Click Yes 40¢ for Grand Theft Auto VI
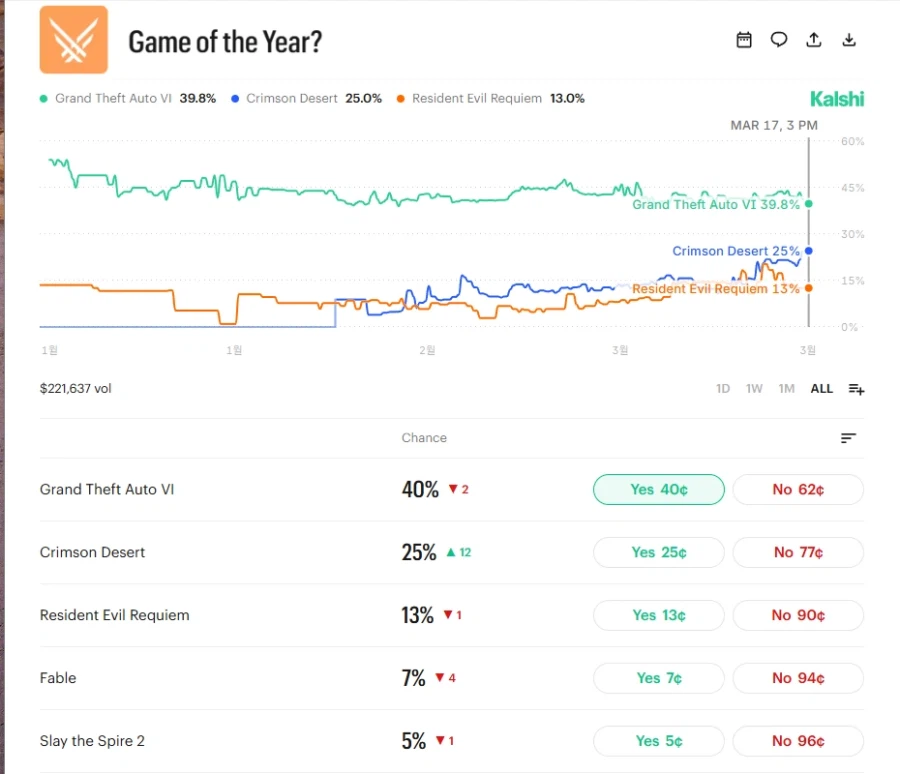Viewport: 900px width, 774px height. pyautogui.click(x=658, y=489)
